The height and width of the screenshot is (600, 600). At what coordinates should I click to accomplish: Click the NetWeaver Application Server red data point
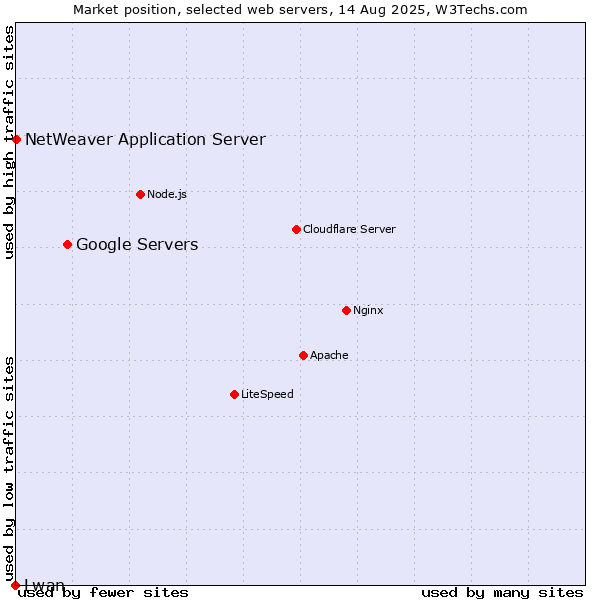click(x=16, y=139)
